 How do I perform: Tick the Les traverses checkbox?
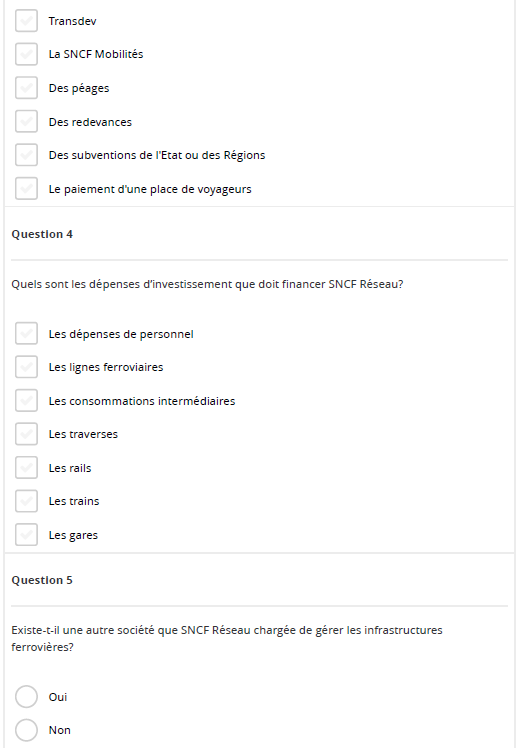pos(26,434)
